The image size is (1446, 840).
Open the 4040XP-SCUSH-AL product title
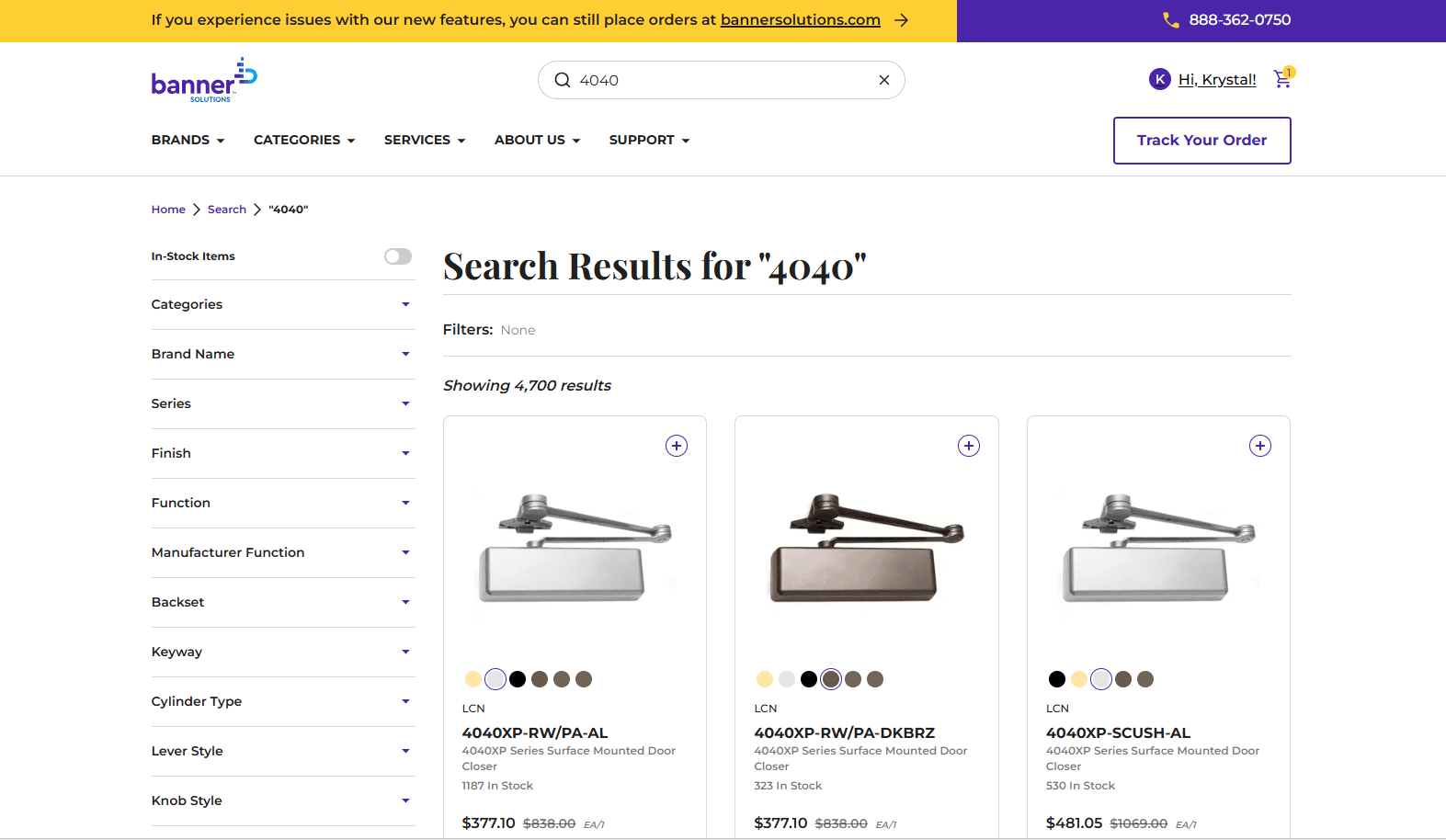1118,732
